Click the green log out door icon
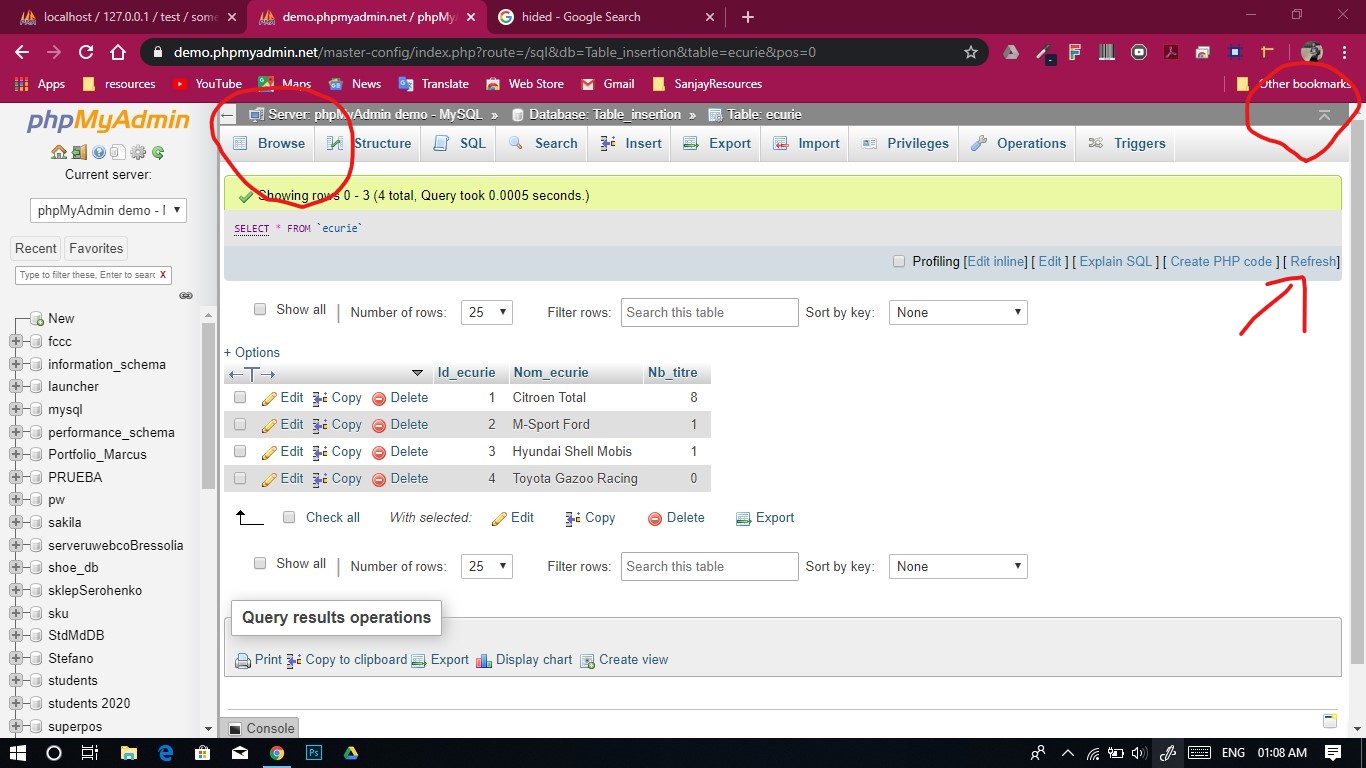This screenshot has height=768, width=1366. 79,152
